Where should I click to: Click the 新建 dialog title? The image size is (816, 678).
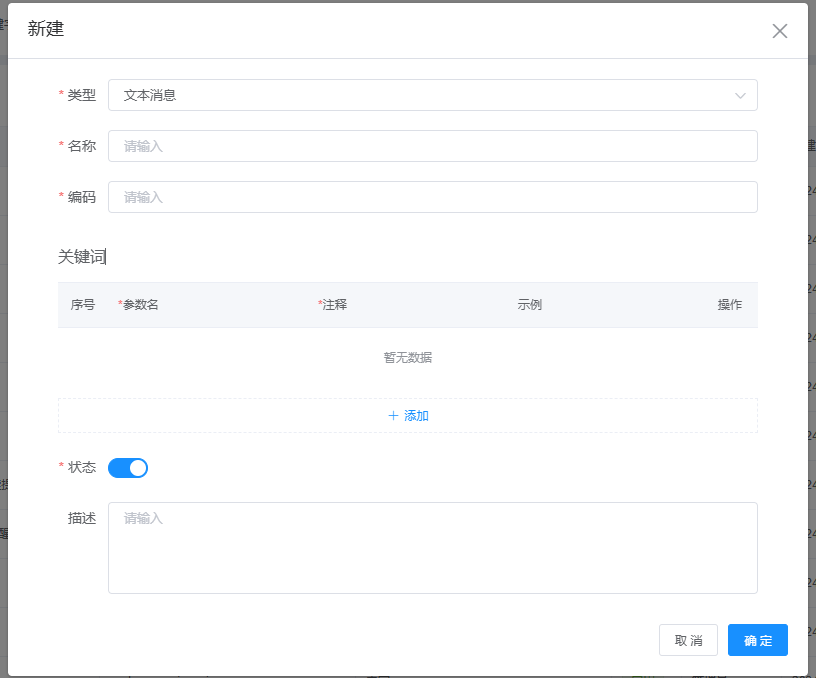pyautogui.click(x=46, y=29)
